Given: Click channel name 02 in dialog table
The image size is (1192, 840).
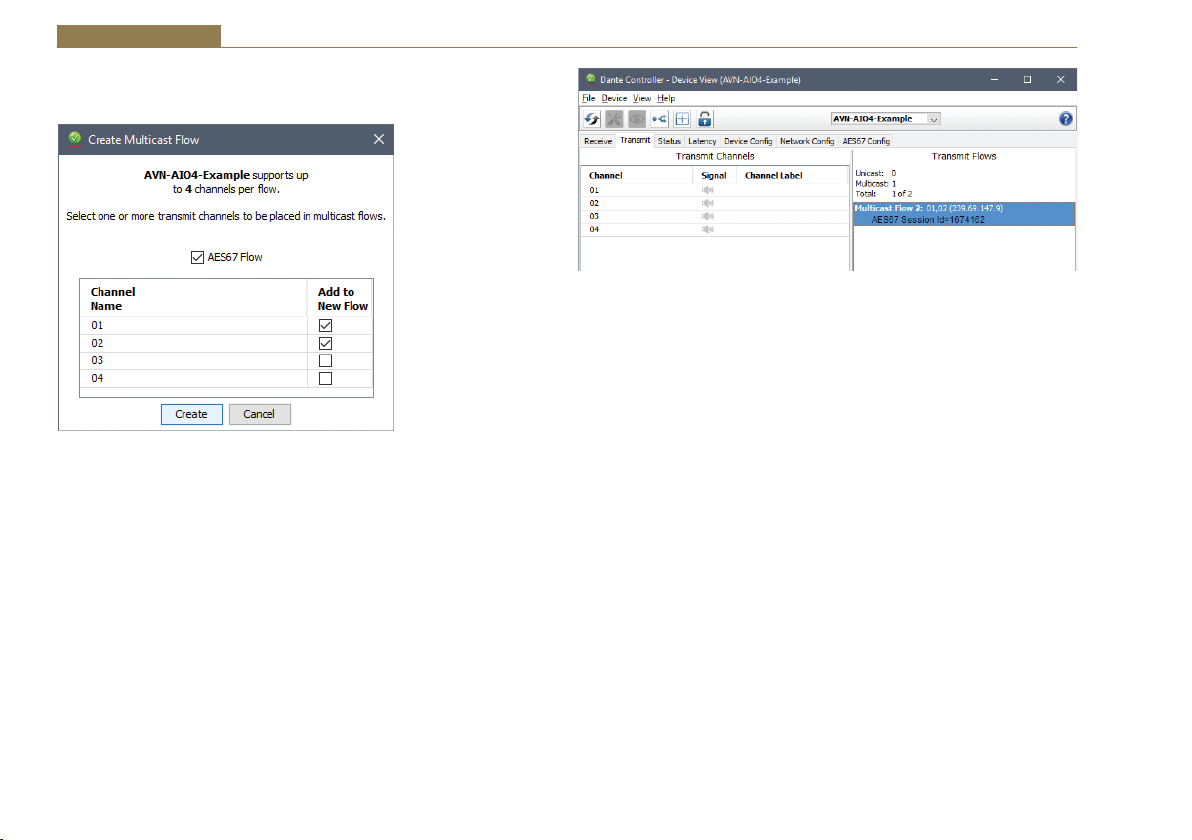Looking at the screenshot, I should coord(97,344).
